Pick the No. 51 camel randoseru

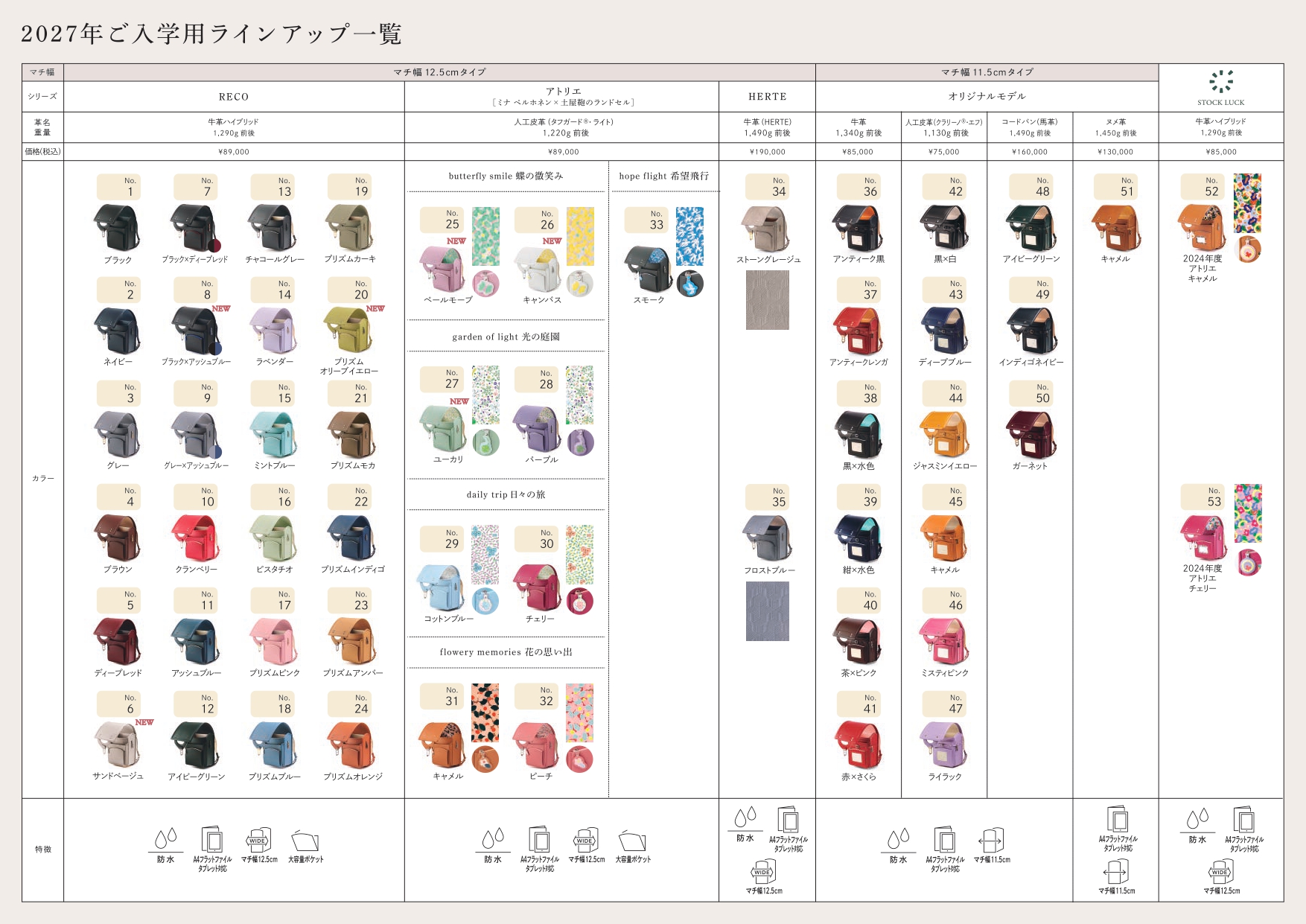[1115, 227]
